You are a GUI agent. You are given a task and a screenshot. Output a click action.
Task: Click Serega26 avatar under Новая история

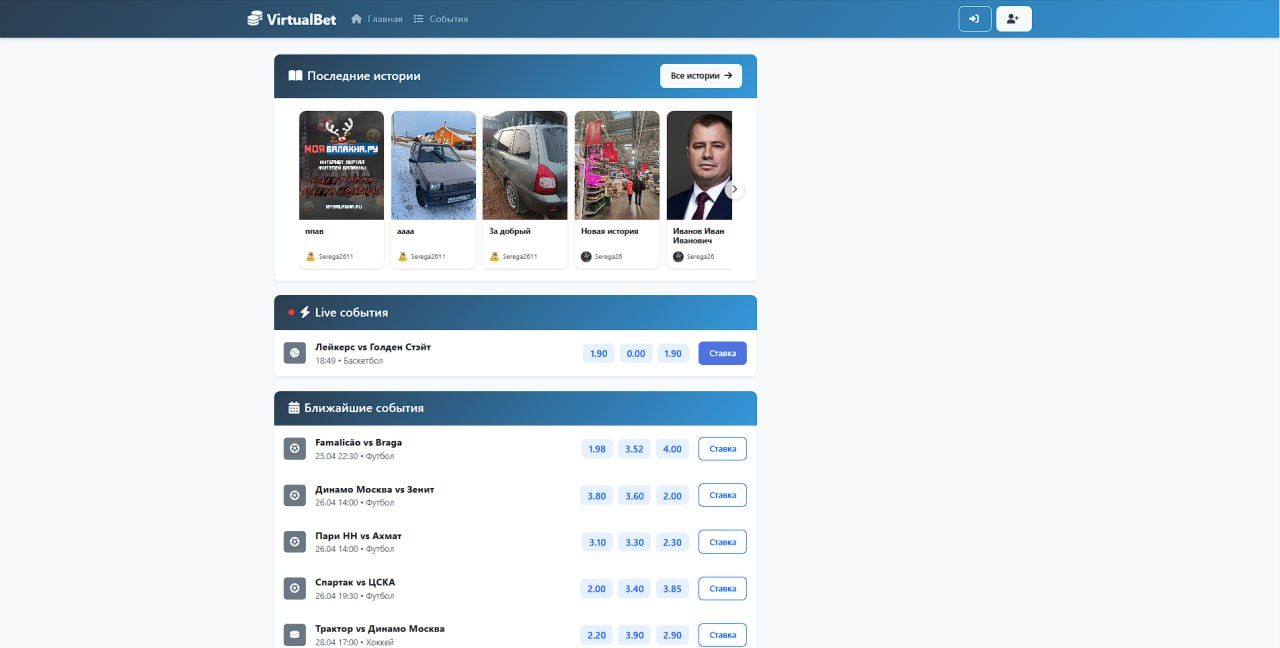click(587, 257)
